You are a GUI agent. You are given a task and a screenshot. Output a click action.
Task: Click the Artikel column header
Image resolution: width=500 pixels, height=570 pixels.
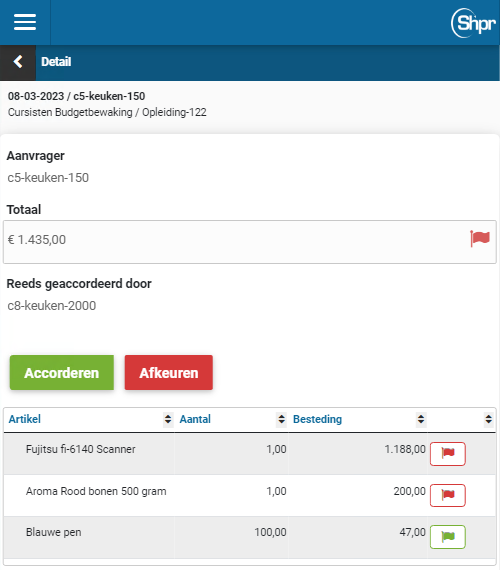click(x=24, y=419)
